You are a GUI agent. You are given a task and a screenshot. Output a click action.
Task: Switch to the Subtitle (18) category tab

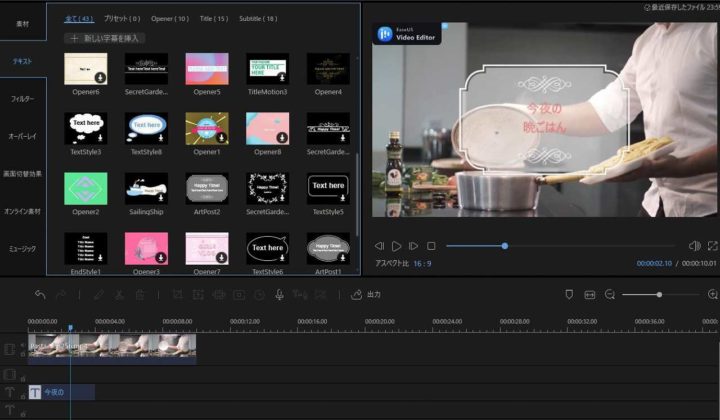[x=258, y=18]
